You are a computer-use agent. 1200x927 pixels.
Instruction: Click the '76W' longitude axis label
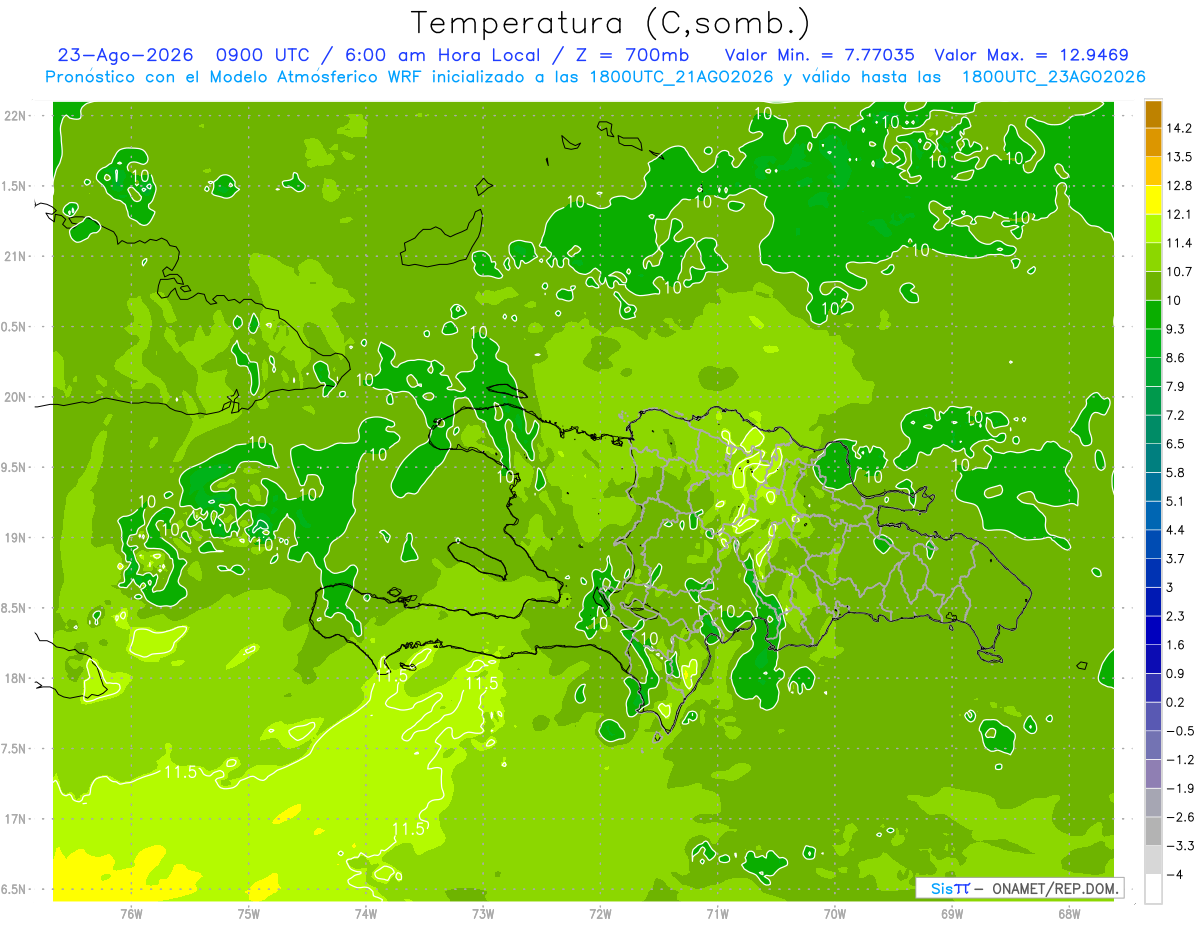[x=132, y=914]
